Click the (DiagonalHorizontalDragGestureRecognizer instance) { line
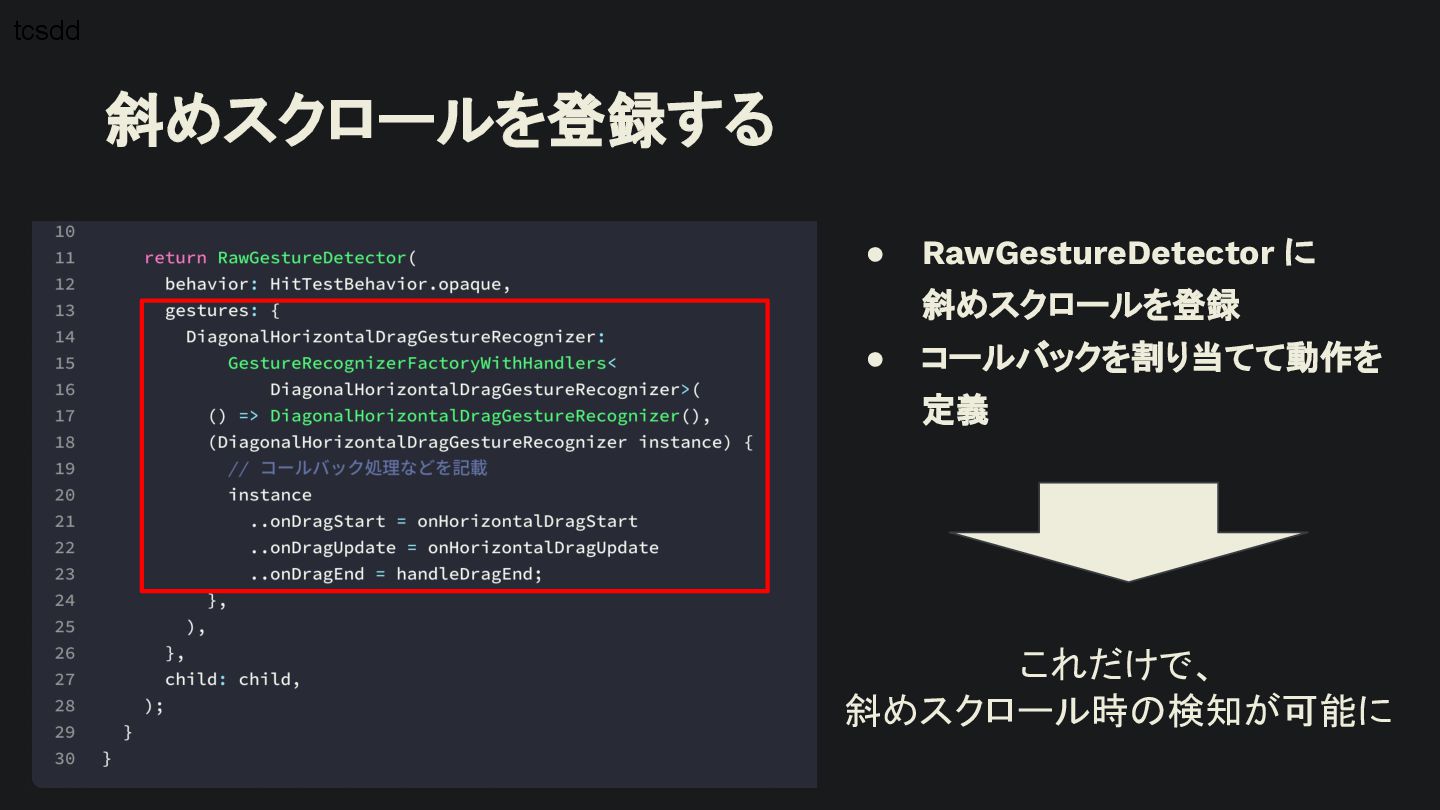This screenshot has width=1440, height=810. coord(480,442)
